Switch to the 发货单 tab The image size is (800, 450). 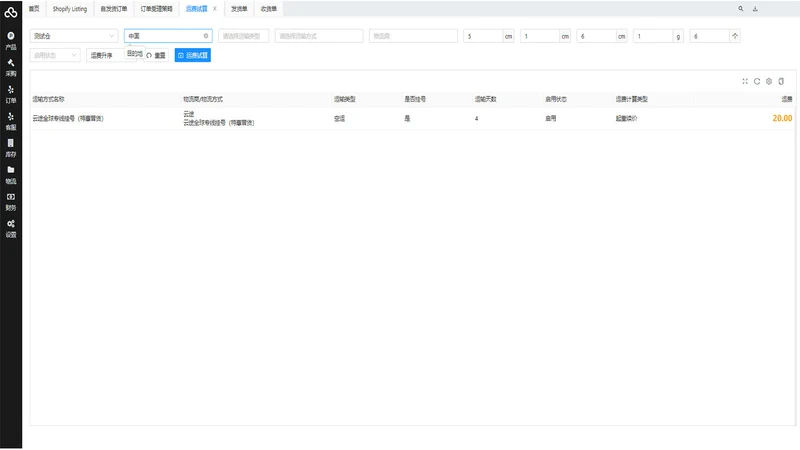pos(239,9)
